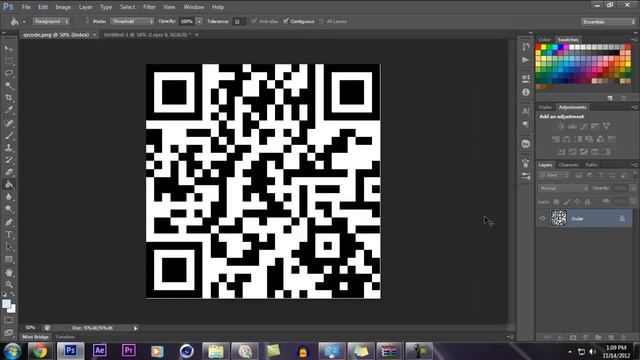The image size is (640, 360).
Task: Switch to the Channels tab
Action: [568, 165]
